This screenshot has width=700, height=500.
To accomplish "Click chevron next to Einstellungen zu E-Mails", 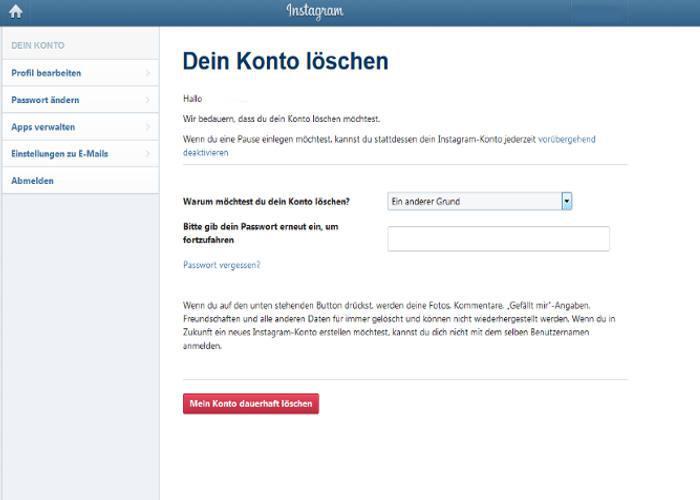I will click(148, 154).
